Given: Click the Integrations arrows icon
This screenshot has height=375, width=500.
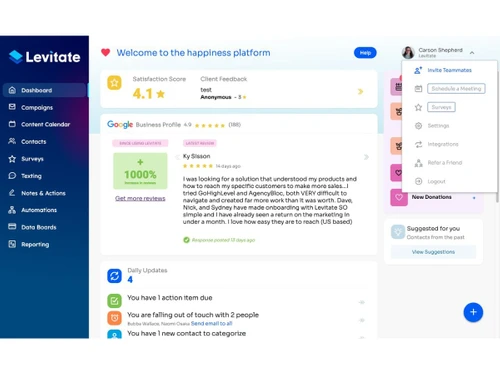Looking at the screenshot, I should 418,144.
